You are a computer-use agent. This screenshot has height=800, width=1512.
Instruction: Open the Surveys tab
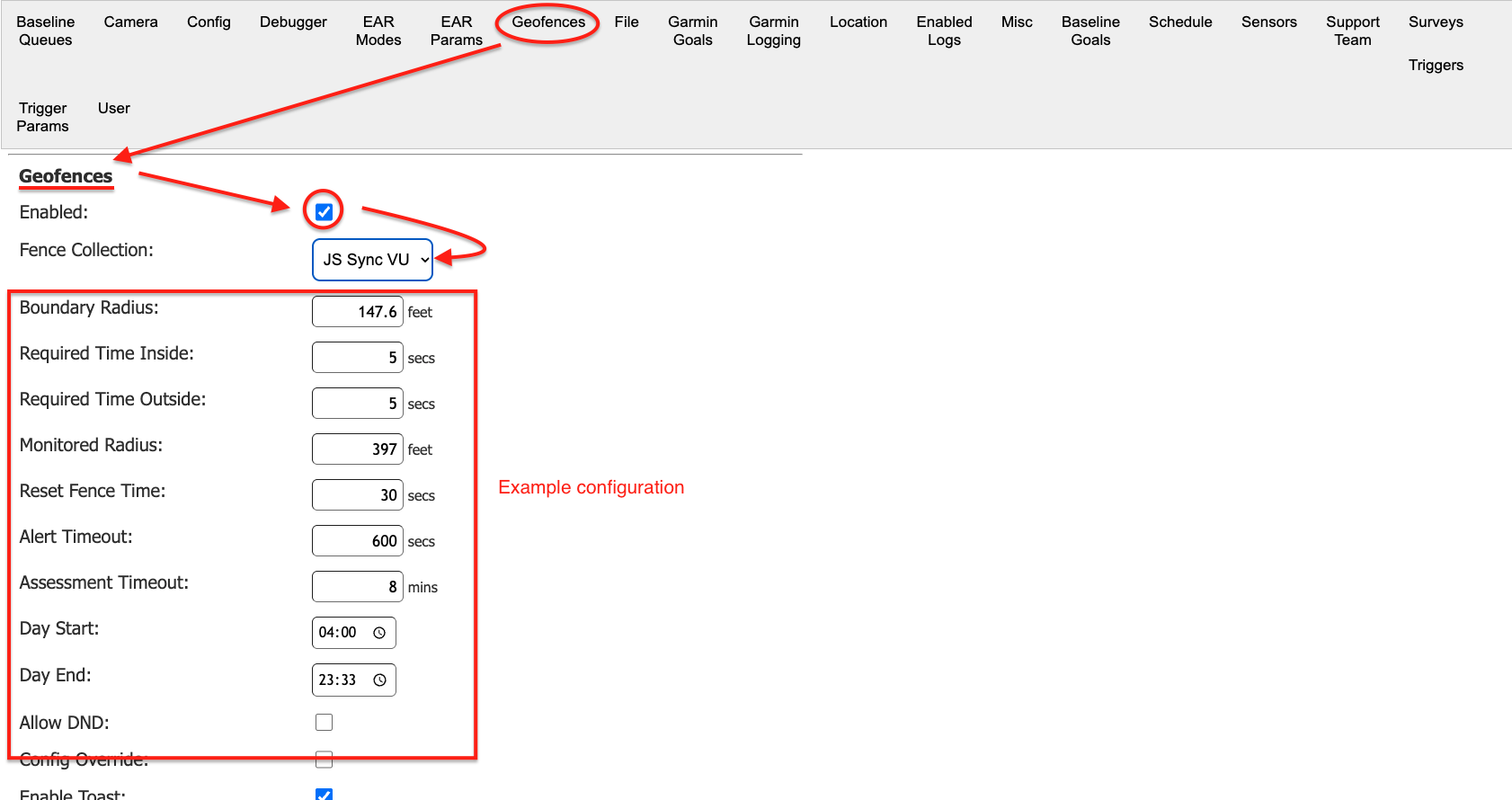pos(1436,22)
